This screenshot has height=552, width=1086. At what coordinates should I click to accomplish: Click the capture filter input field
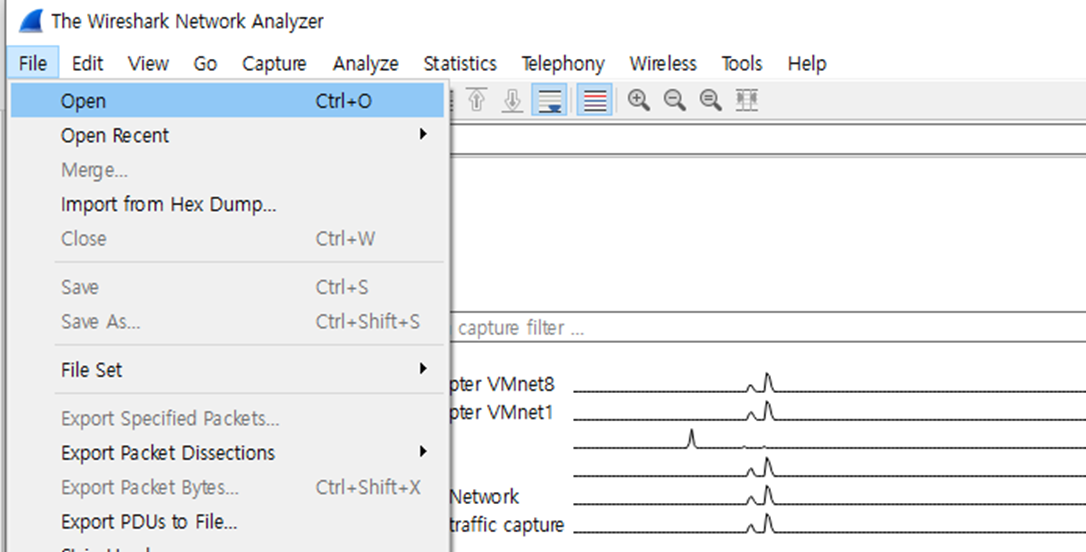[x=767, y=327]
